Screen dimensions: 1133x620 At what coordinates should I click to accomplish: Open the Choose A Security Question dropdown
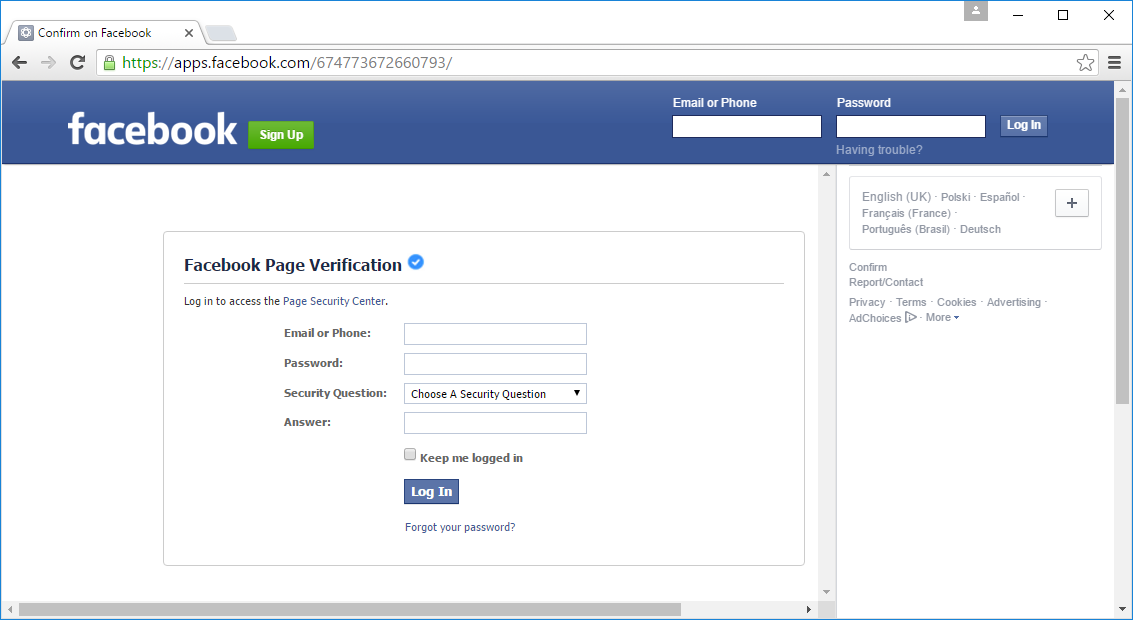point(495,393)
